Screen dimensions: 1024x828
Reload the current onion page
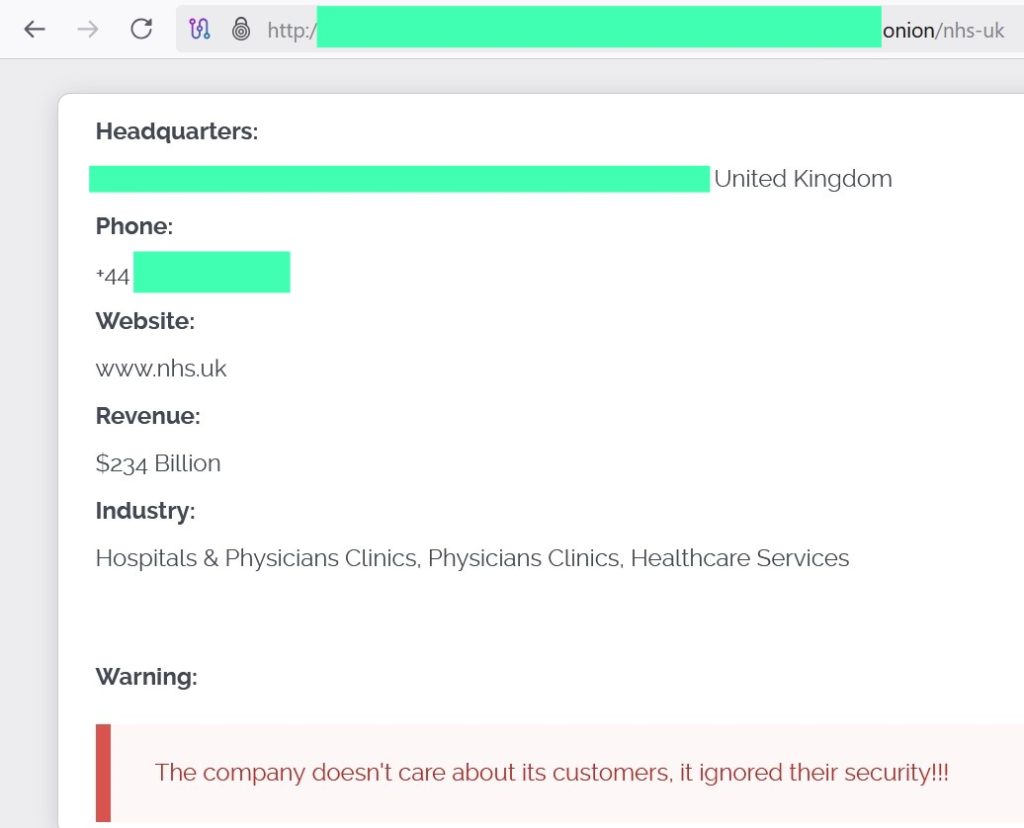point(141,29)
